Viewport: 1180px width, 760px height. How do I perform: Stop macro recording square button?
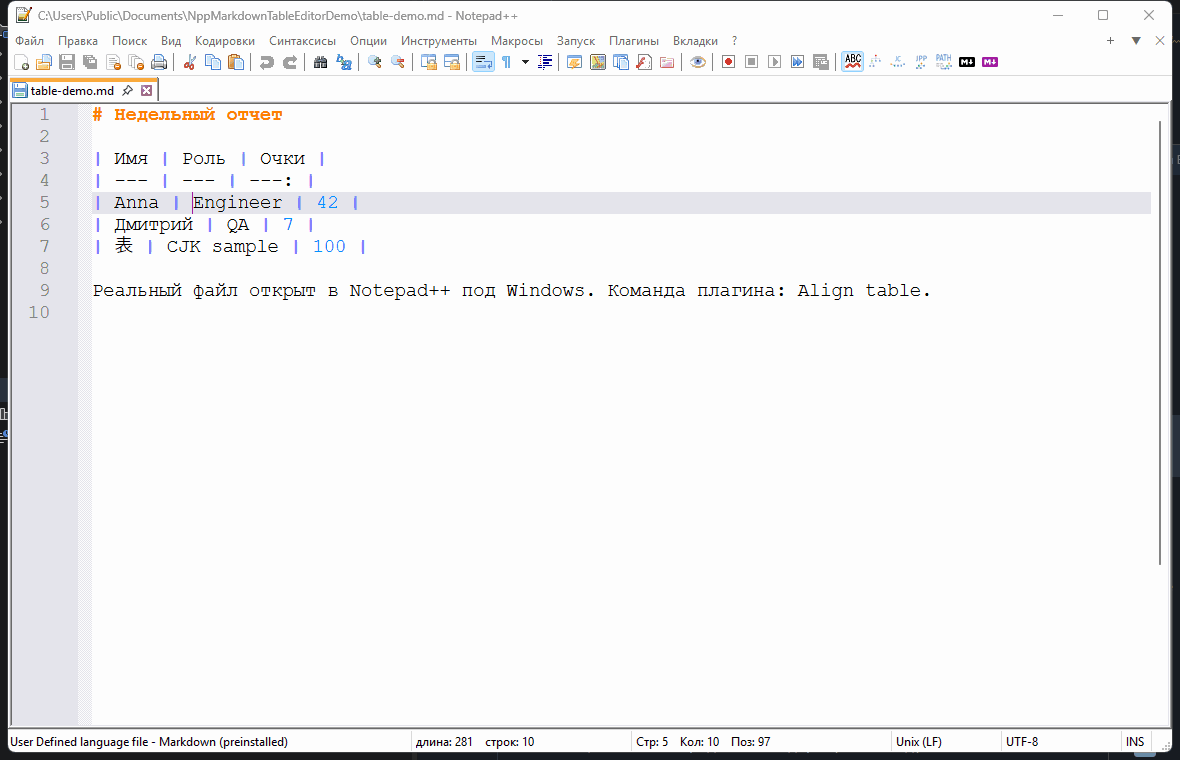751,62
